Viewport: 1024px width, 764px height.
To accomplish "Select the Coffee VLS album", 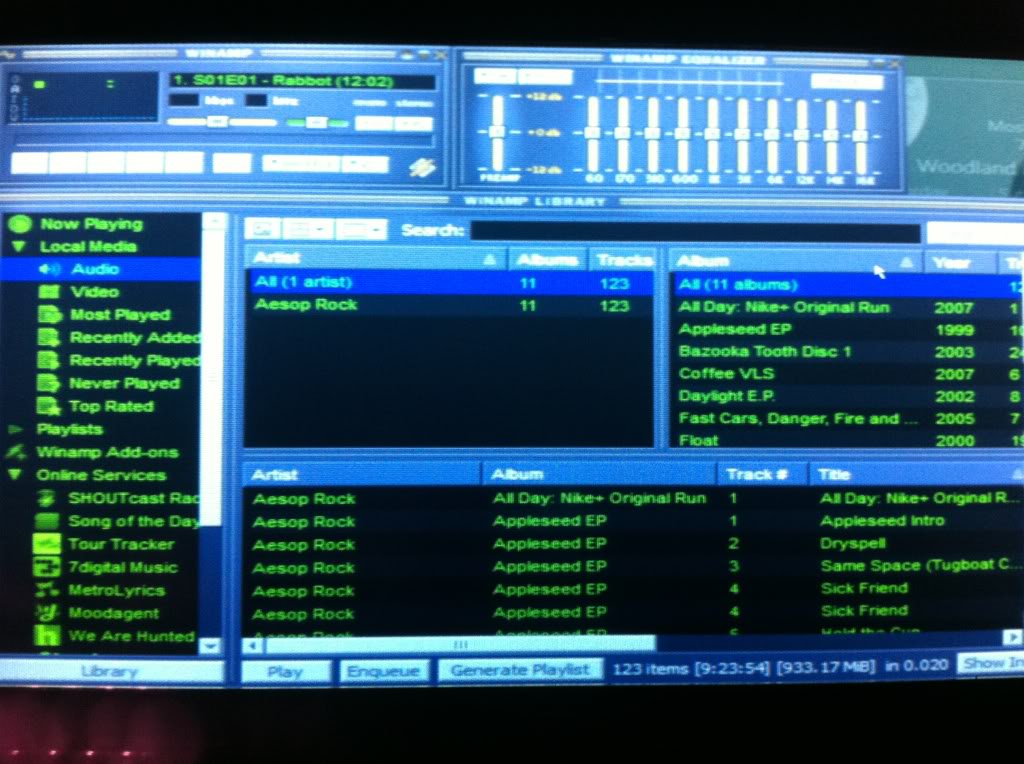I will tap(848, 374).
